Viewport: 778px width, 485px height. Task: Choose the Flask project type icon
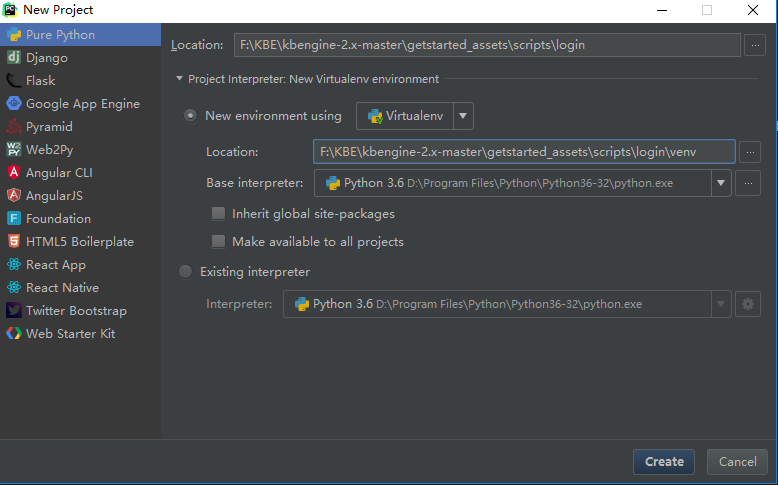(14, 81)
